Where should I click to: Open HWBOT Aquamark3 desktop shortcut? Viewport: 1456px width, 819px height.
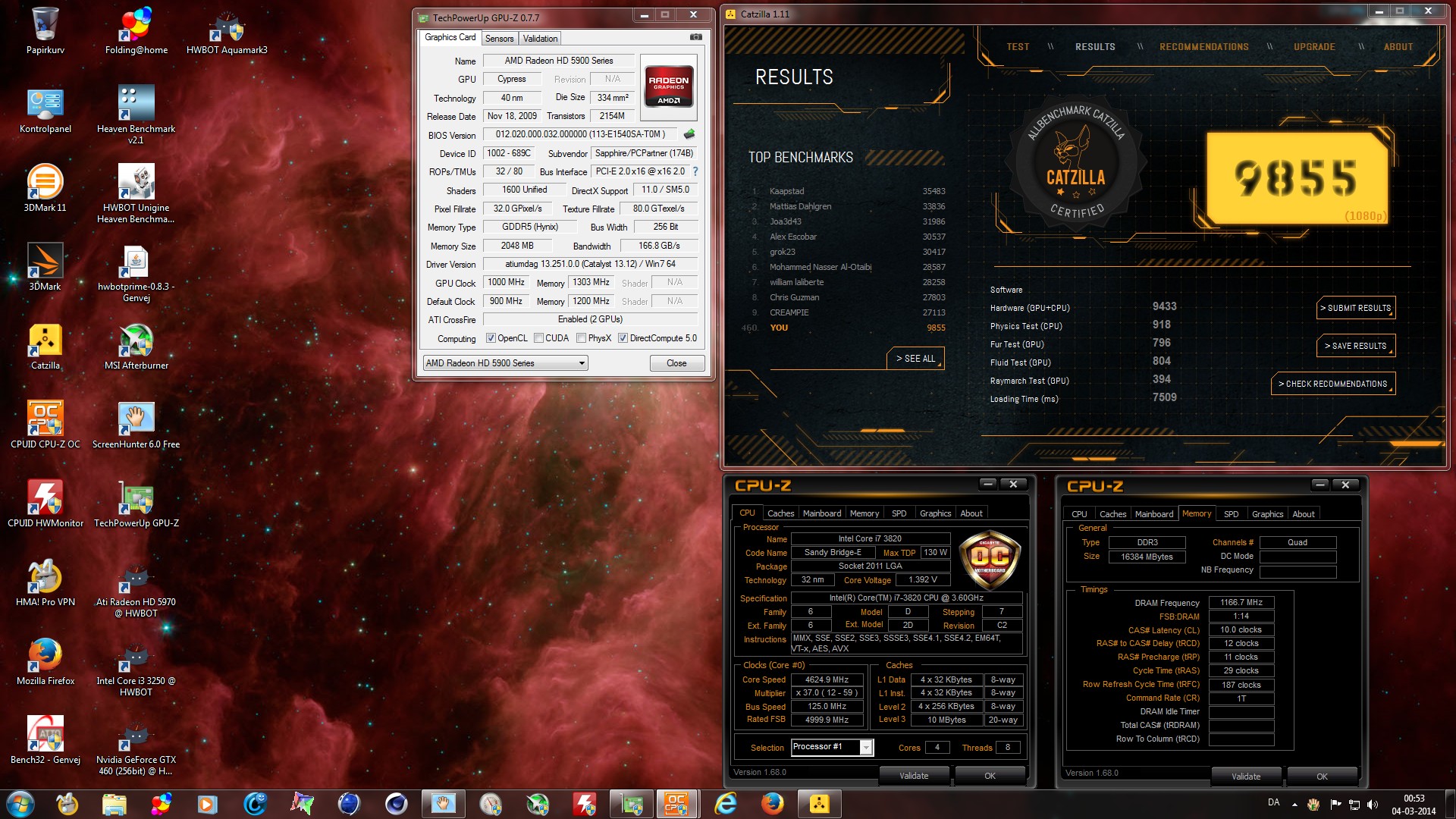point(227,30)
